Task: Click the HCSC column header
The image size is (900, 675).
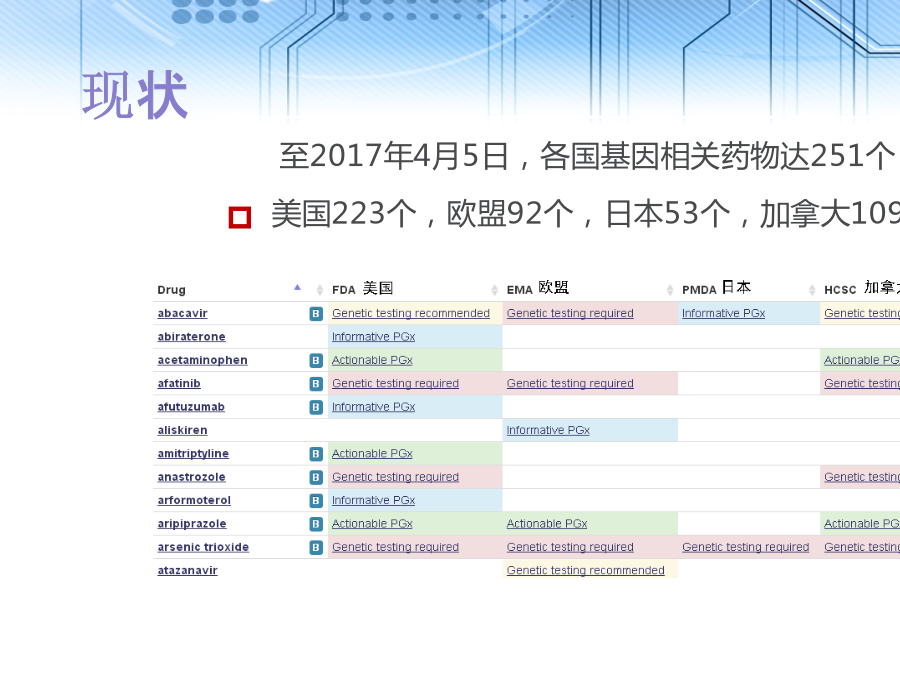Action: pyautogui.click(x=862, y=288)
